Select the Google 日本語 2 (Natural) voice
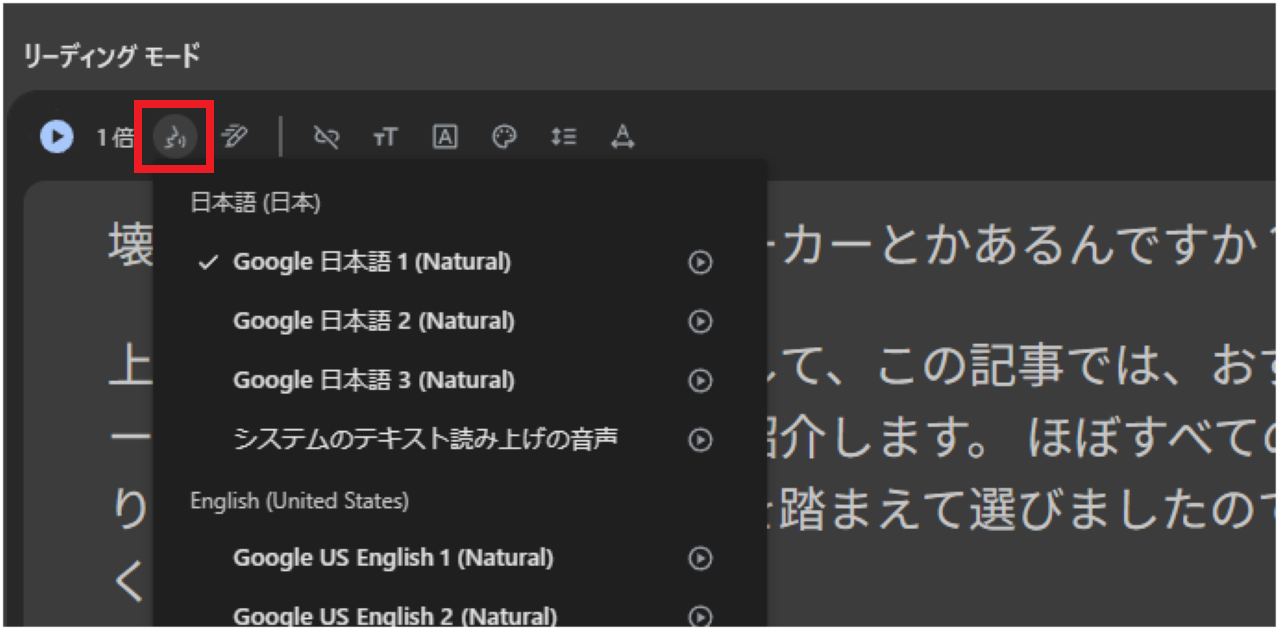The height and width of the screenshot is (631, 1280). click(373, 321)
